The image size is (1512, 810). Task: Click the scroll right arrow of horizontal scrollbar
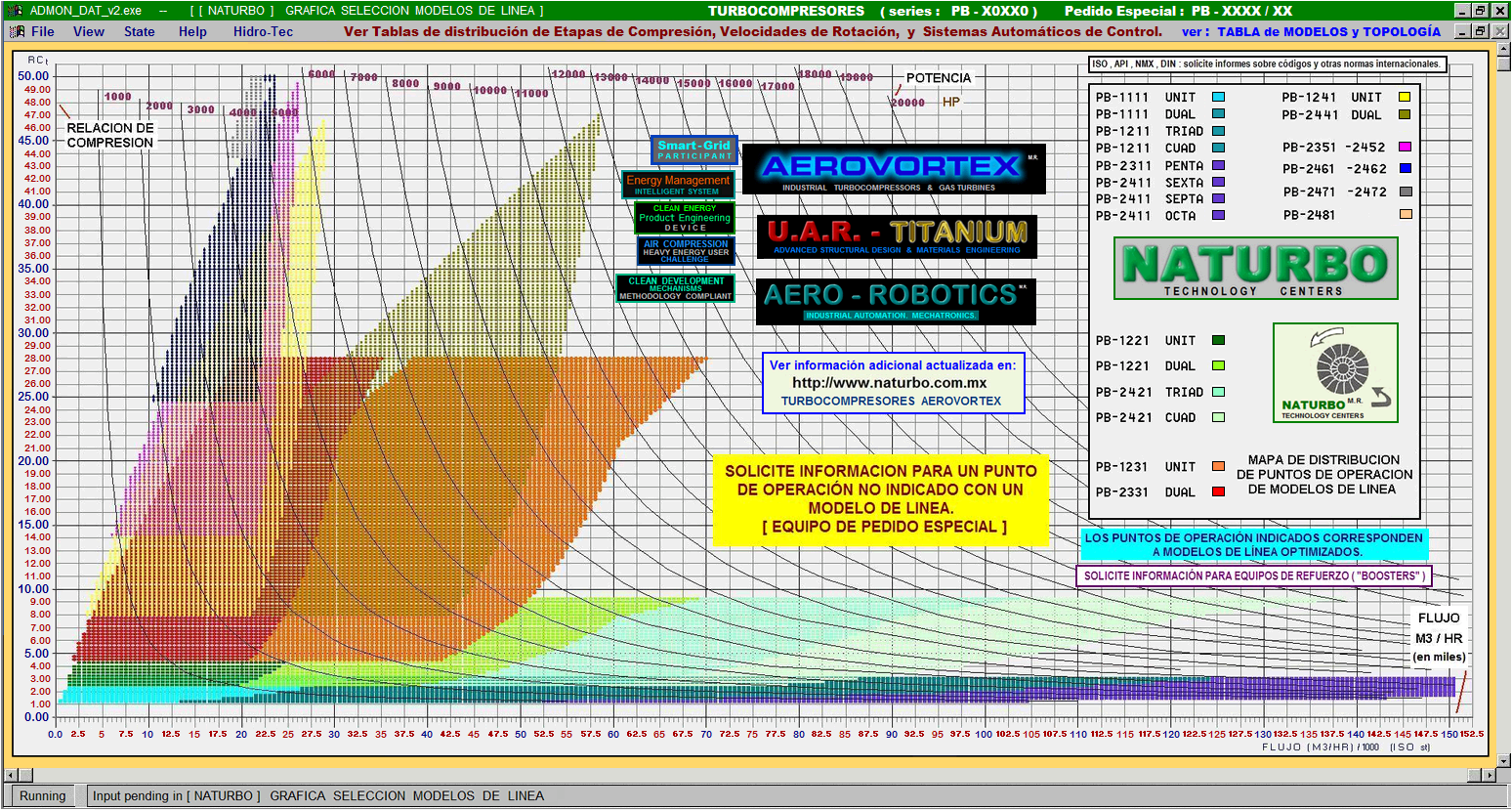pos(1489,775)
